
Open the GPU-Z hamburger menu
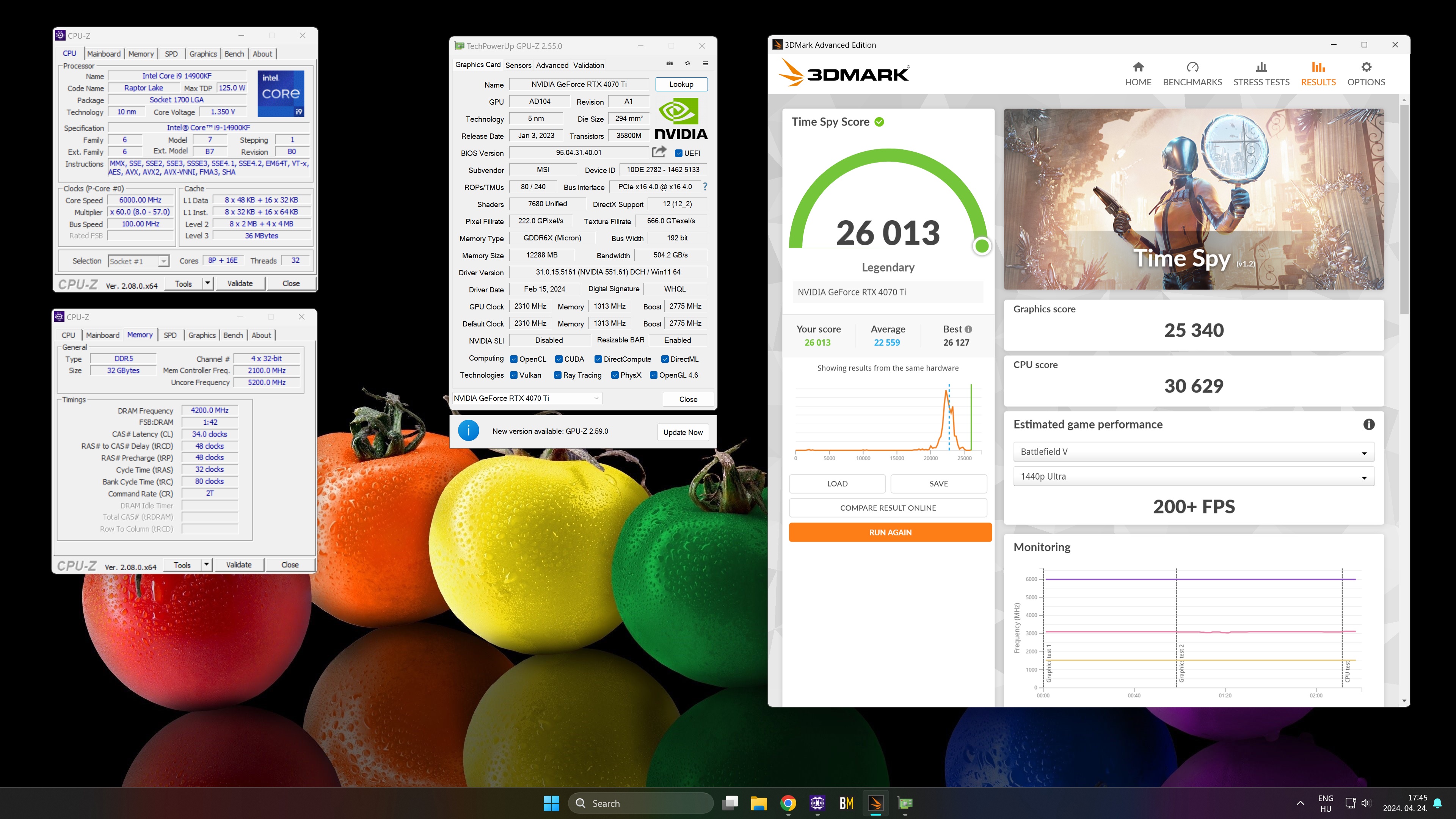(x=705, y=63)
